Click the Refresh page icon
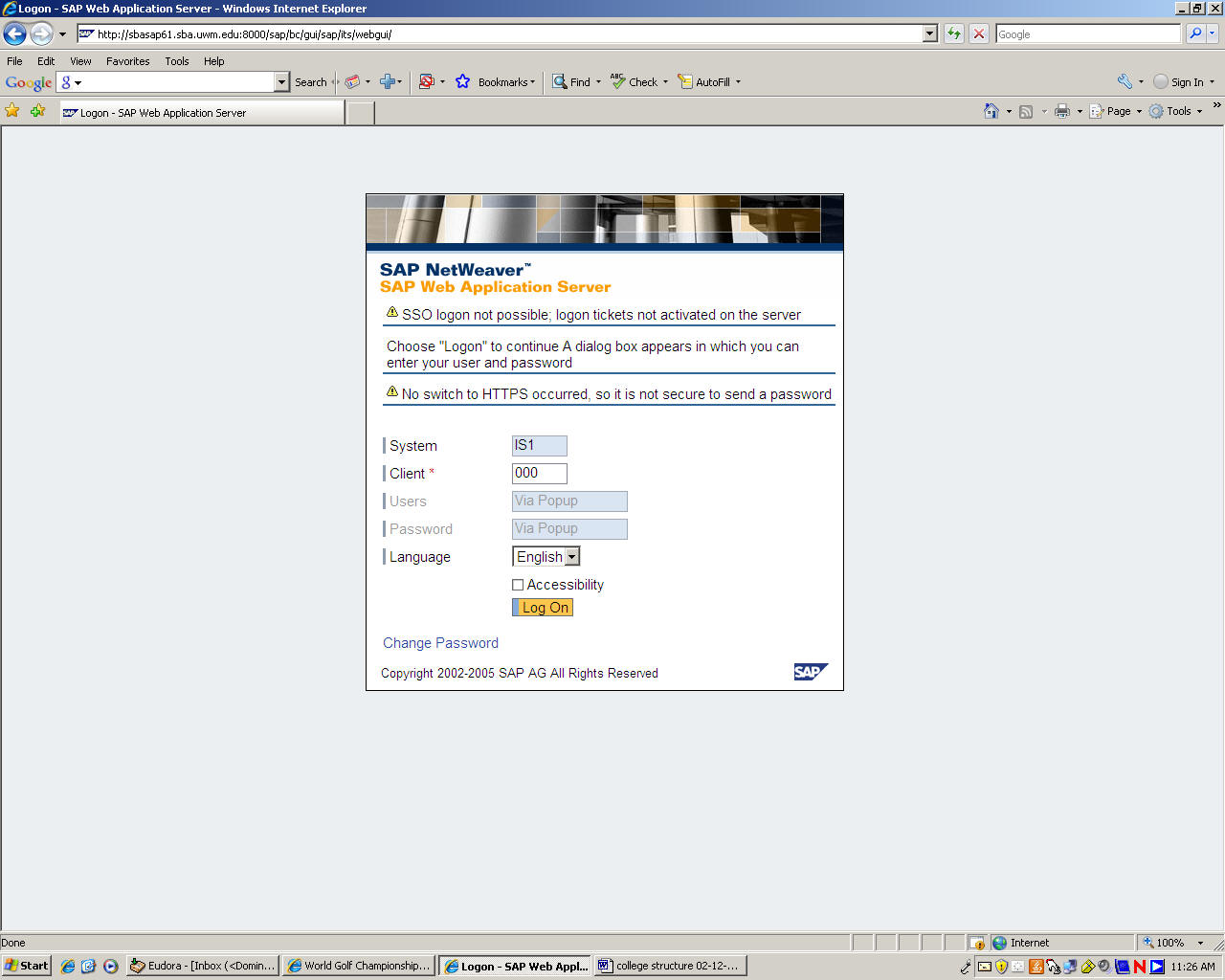Viewport: 1225px width, 980px height. (x=954, y=33)
